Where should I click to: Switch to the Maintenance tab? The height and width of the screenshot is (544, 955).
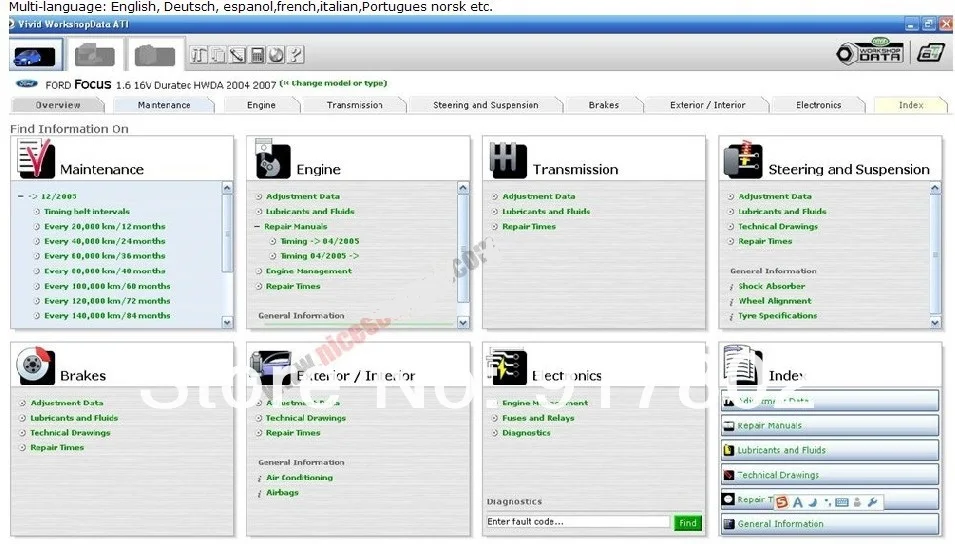point(164,105)
